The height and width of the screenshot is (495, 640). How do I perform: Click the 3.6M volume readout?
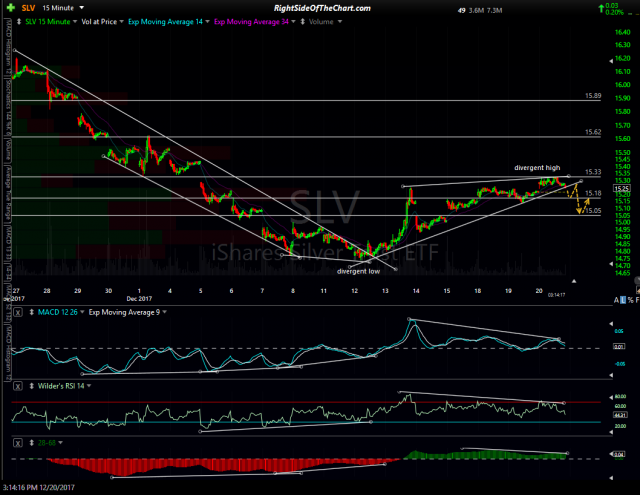pyautogui.click(x=476, y=11)
